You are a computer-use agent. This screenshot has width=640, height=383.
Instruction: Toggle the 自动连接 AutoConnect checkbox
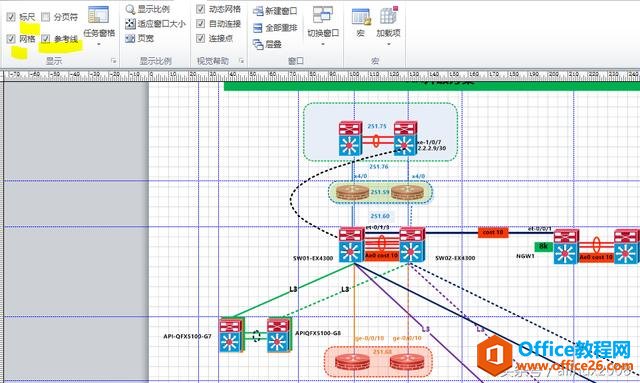pyautogui.click(x=200, y=24)
